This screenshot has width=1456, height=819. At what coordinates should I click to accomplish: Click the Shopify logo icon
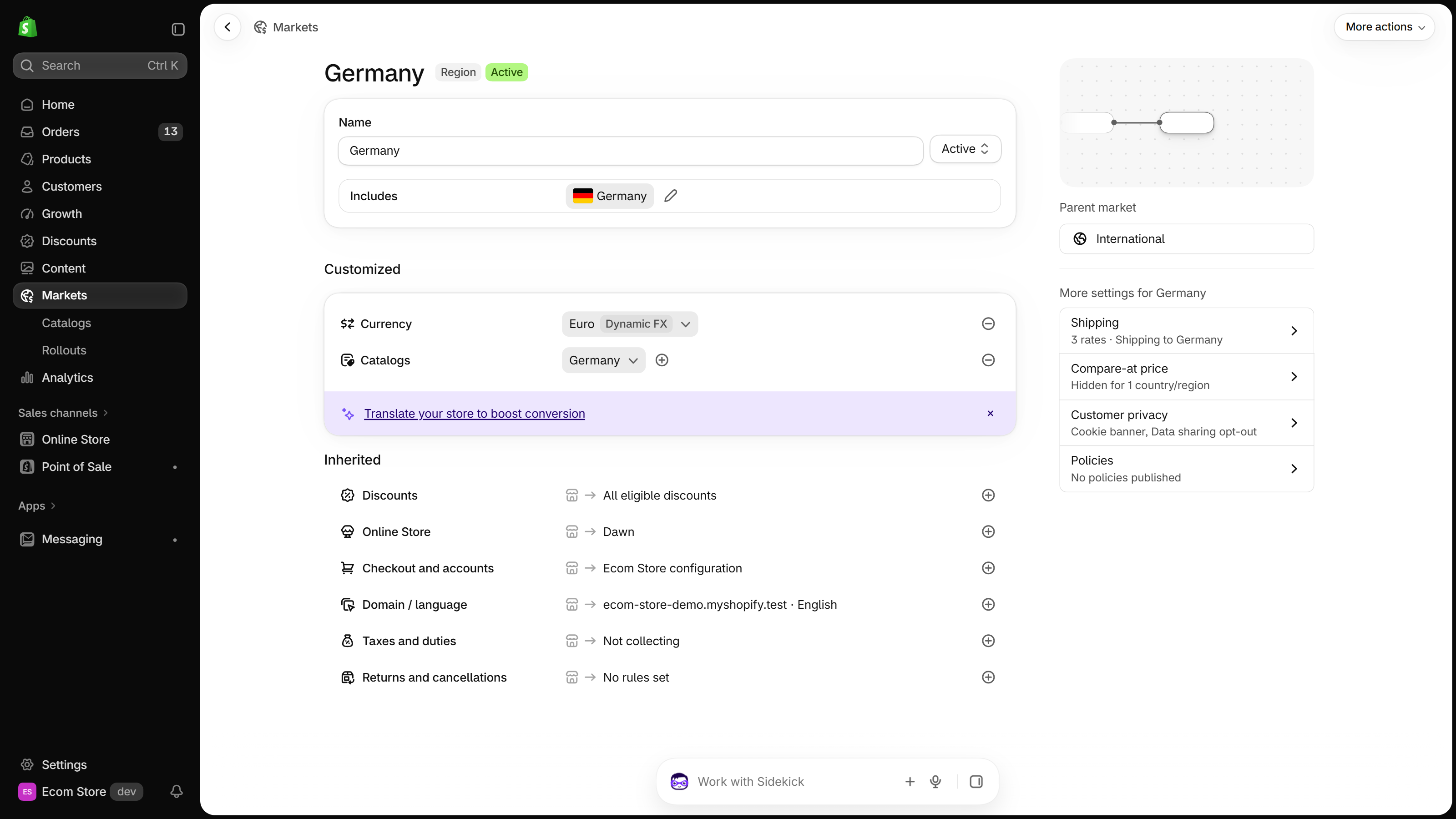28,27
